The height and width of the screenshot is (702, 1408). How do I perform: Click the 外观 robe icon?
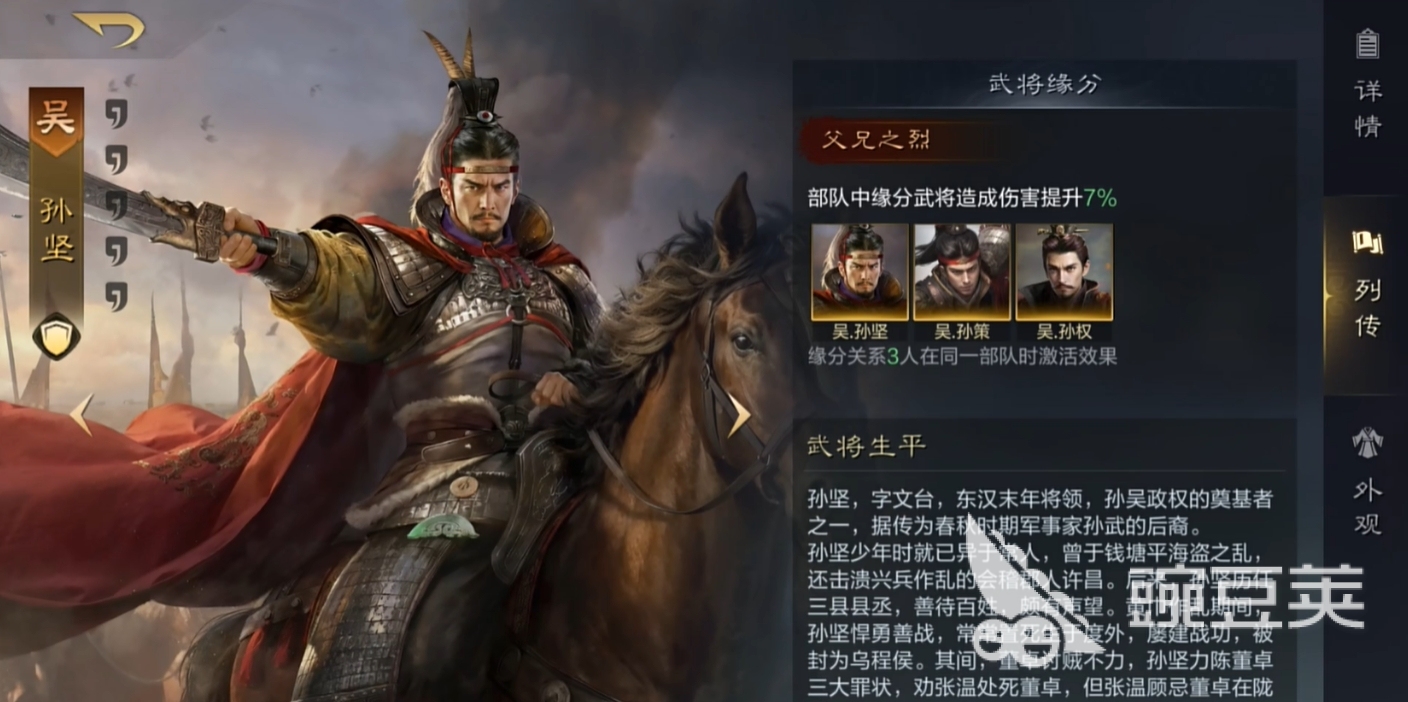(1367, 442)
